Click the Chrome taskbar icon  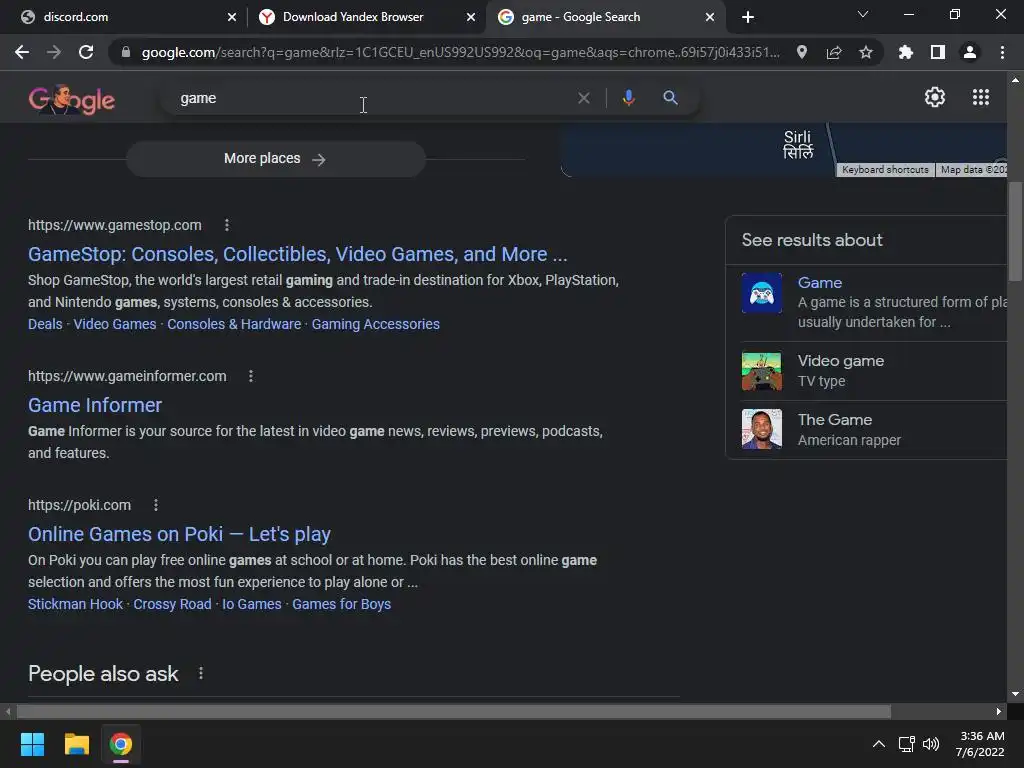click(120, 744)
